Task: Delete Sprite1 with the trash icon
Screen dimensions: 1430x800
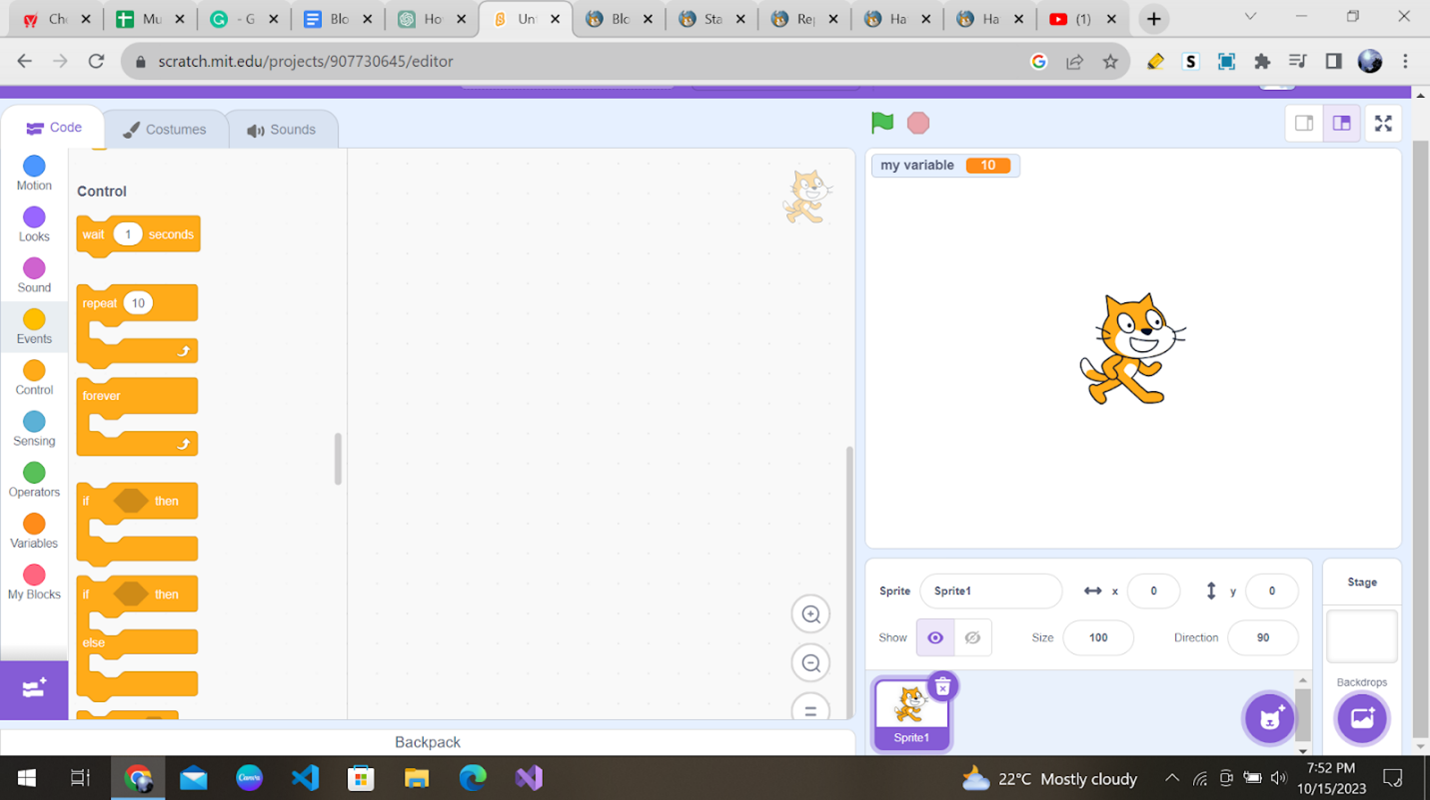Action: [x=943, y=687]
